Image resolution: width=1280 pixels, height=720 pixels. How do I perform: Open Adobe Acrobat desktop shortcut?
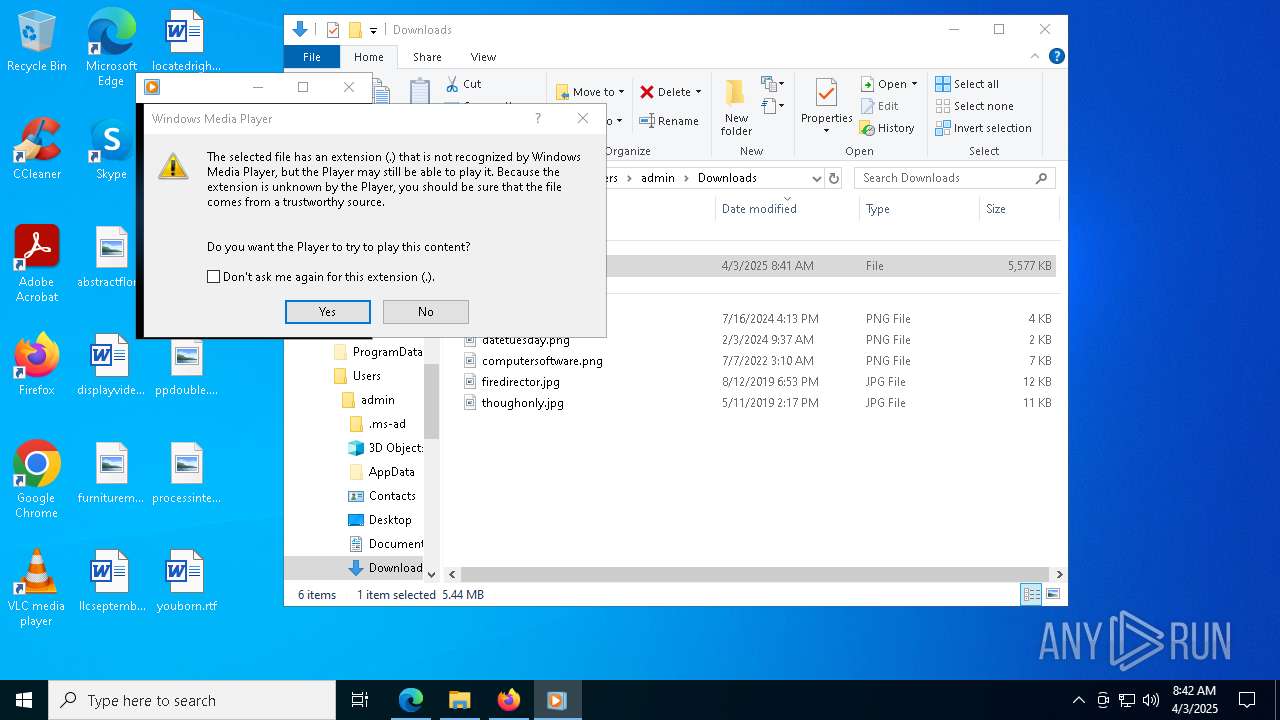37,264
